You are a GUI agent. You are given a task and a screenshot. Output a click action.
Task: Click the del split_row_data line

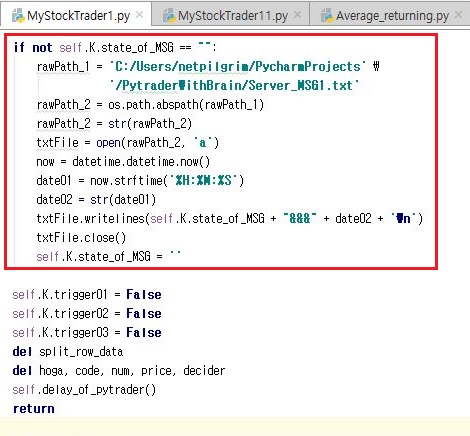68,352
